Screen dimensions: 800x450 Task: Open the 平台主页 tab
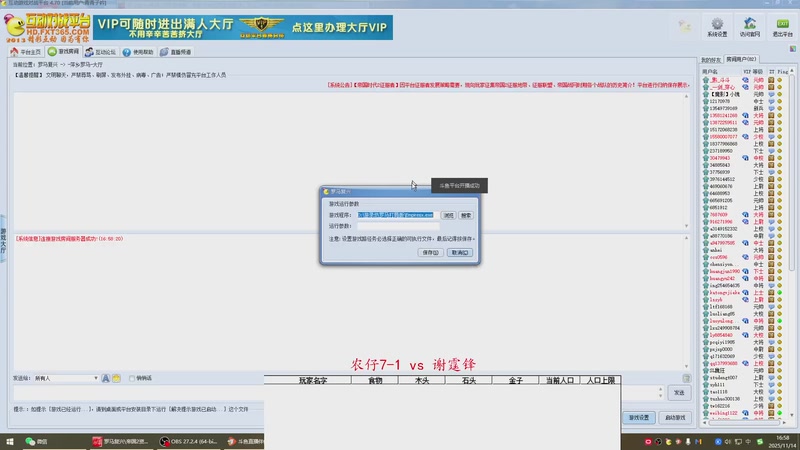(x=25, y=52)
